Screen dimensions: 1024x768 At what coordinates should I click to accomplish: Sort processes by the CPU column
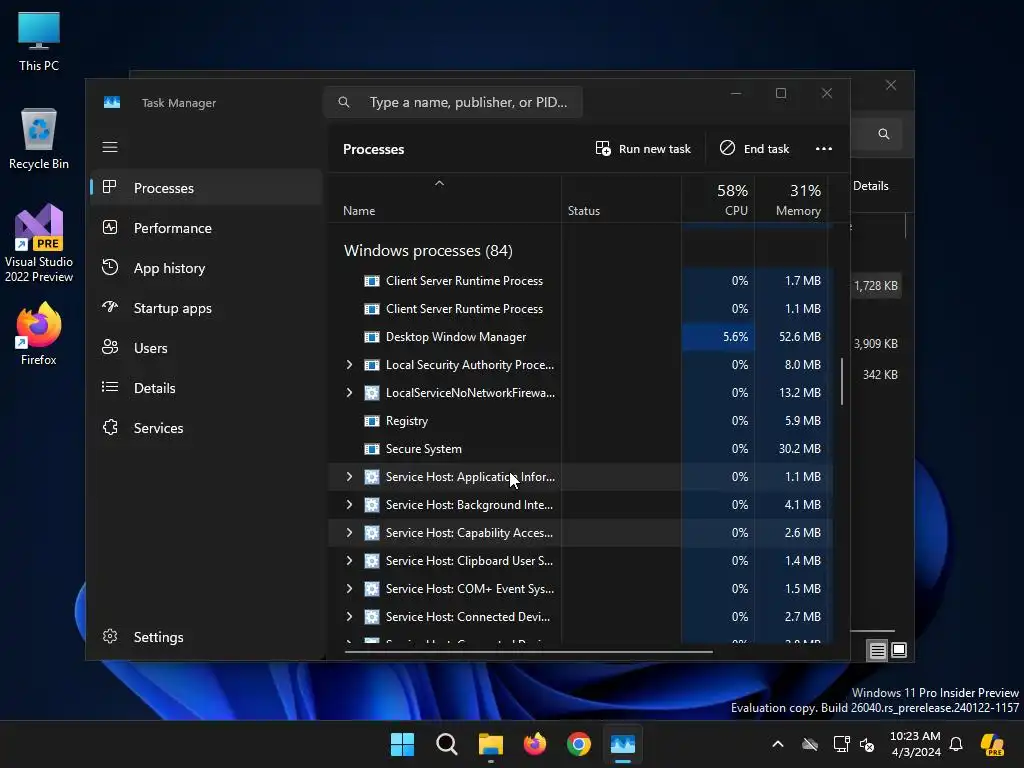click(718, 200)
